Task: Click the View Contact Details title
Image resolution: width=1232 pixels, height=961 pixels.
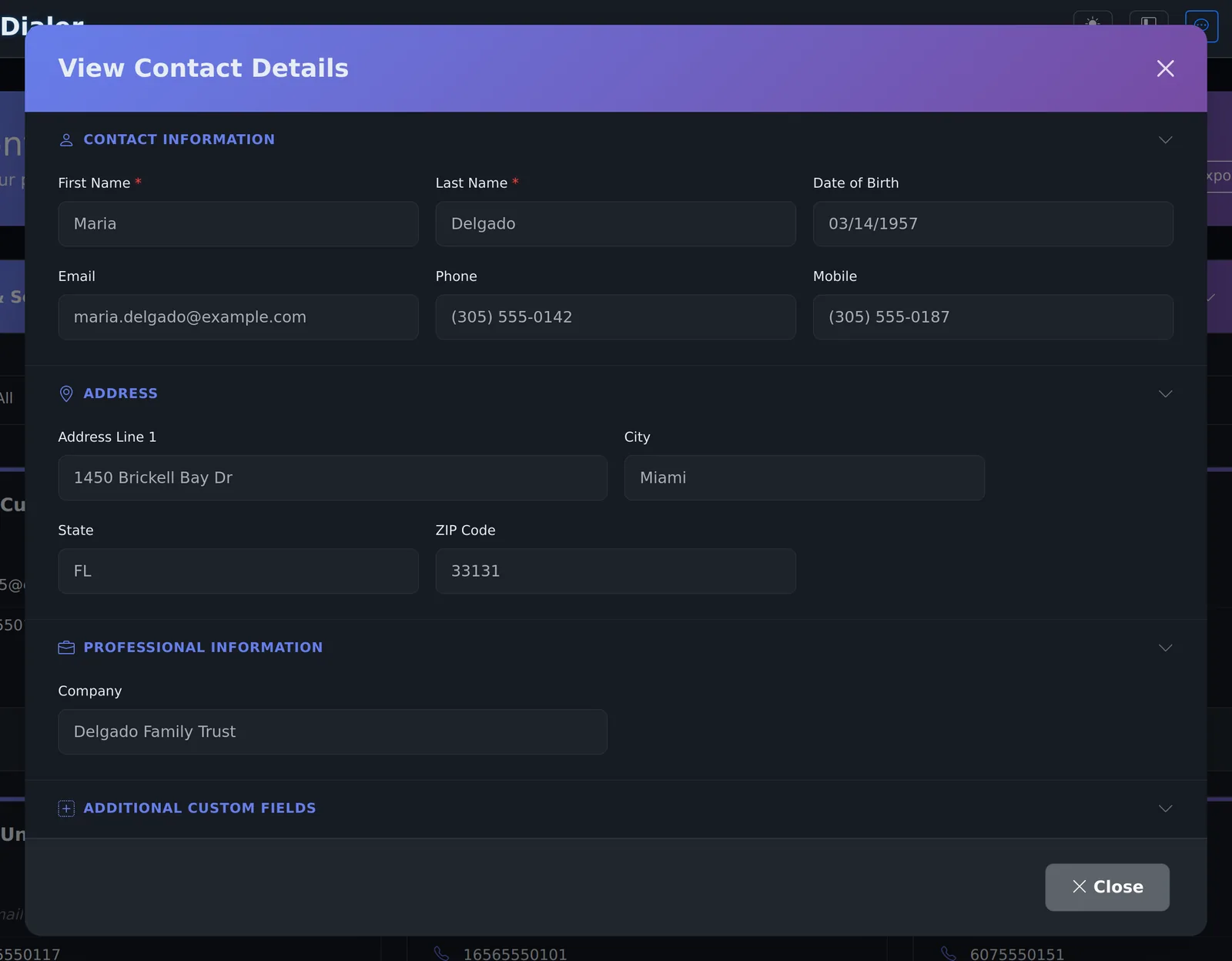Action: [x=203, y=68]
